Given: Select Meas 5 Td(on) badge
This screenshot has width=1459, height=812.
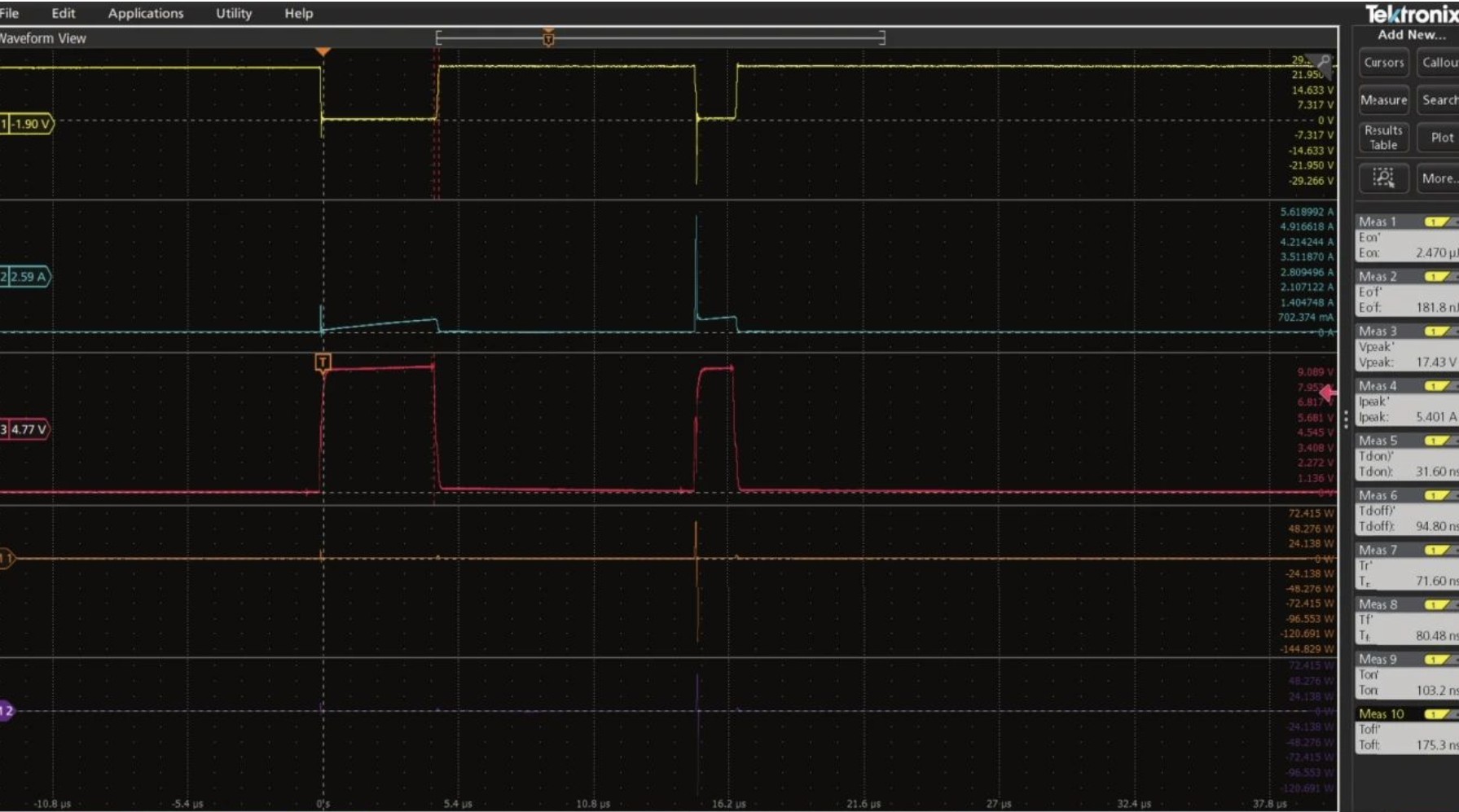Looking at the screenshot, I should (1407, 456).
